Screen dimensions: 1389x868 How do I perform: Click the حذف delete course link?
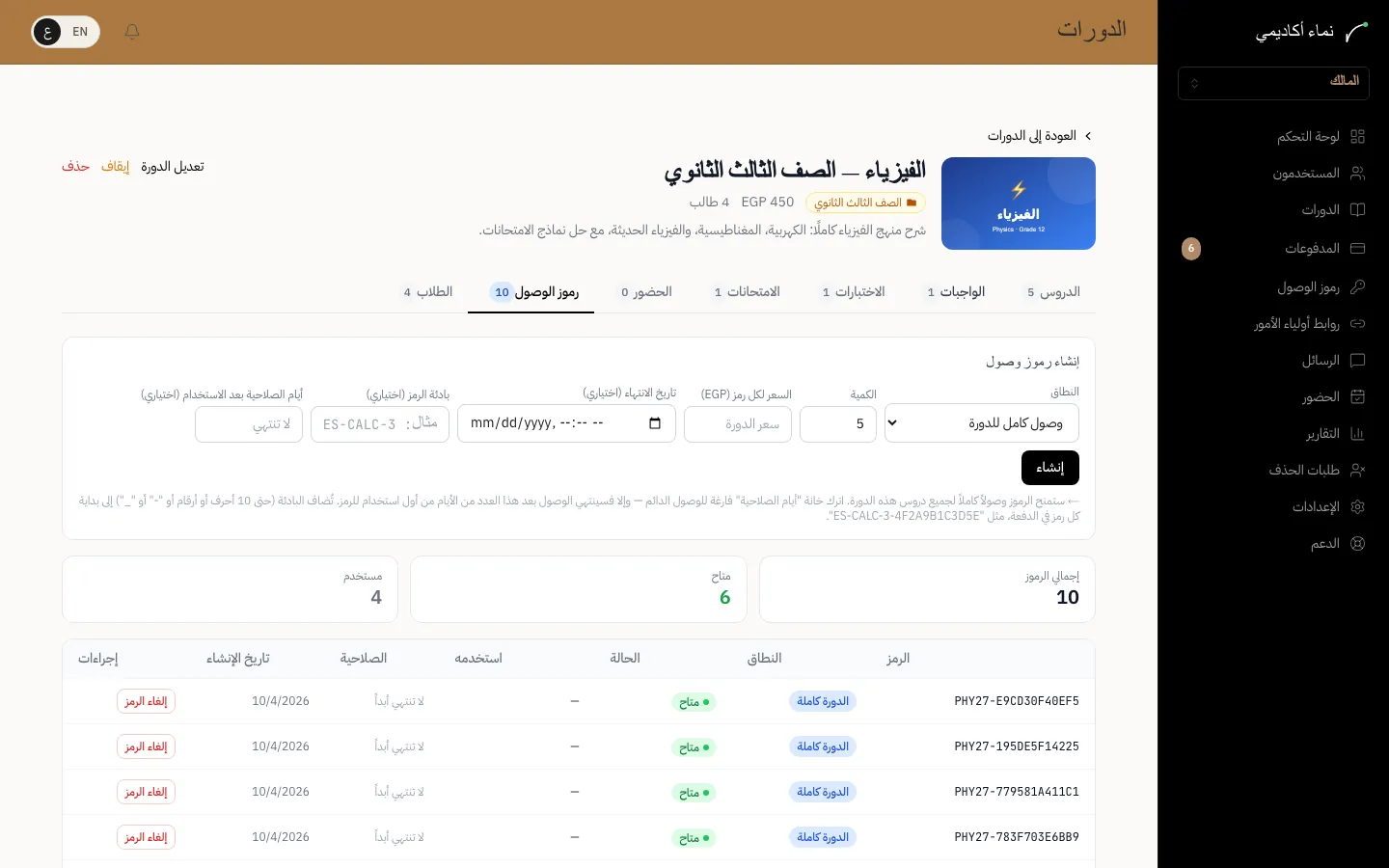coord(76,167)
